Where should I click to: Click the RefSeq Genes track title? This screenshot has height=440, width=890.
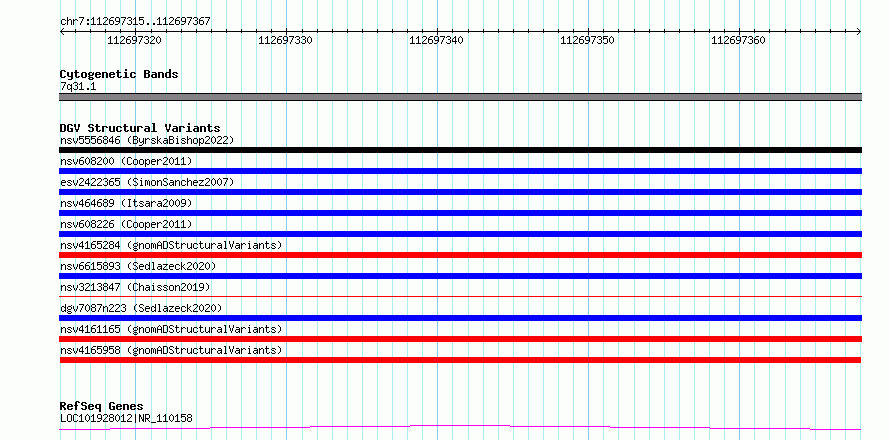[101, 406]
